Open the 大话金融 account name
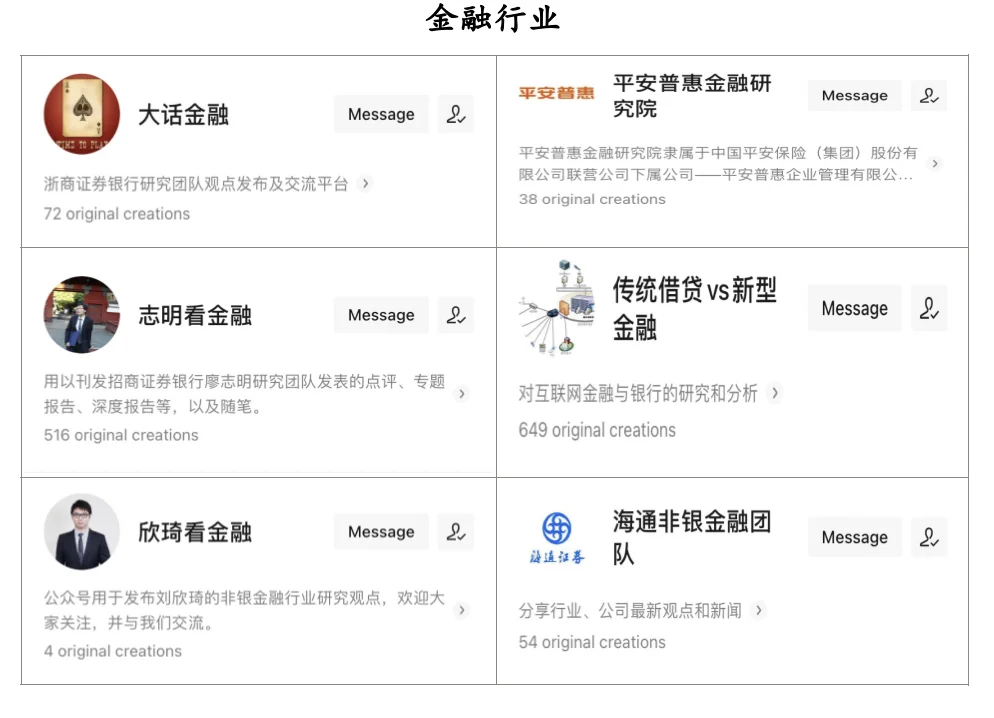 pos(183,115)
